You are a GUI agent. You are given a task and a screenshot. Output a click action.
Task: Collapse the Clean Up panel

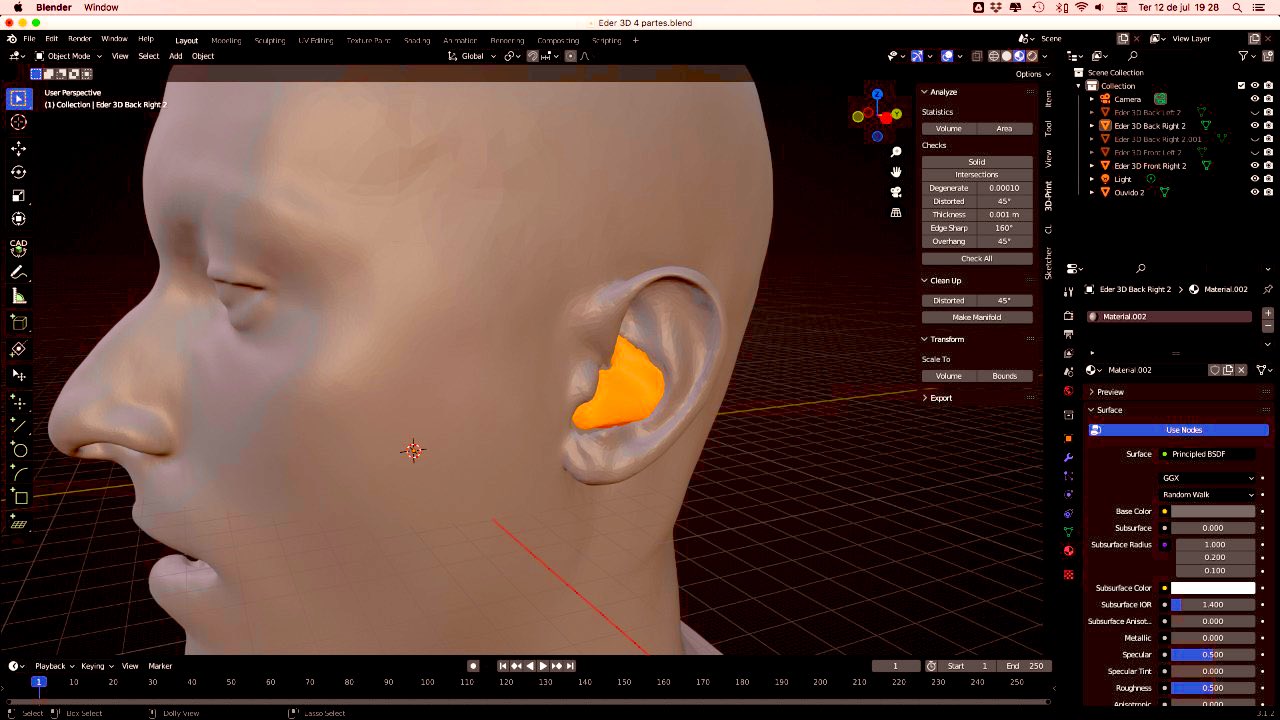pyautogui.click(x=925, y=281)
